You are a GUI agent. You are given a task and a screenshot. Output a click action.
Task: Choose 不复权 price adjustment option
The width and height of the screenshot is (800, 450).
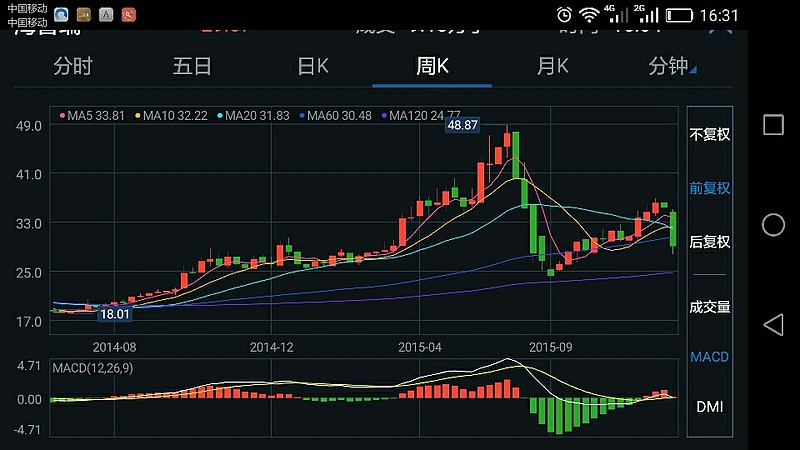(710, 135)
